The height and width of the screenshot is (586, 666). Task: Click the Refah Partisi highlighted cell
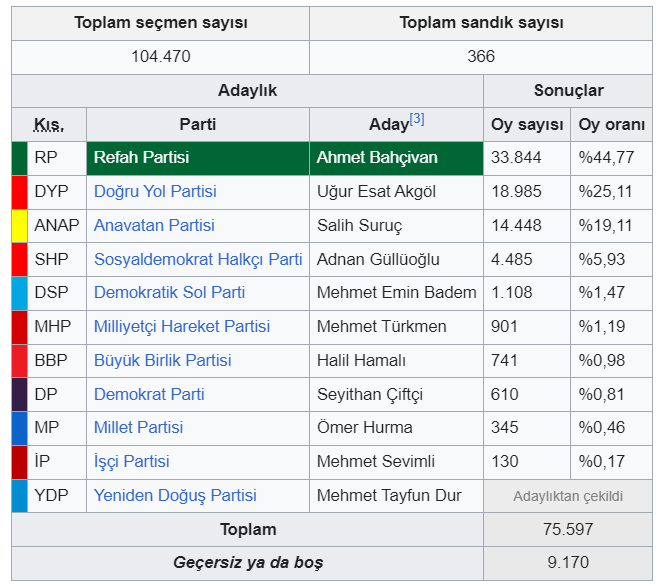click(x=198, y=158)
